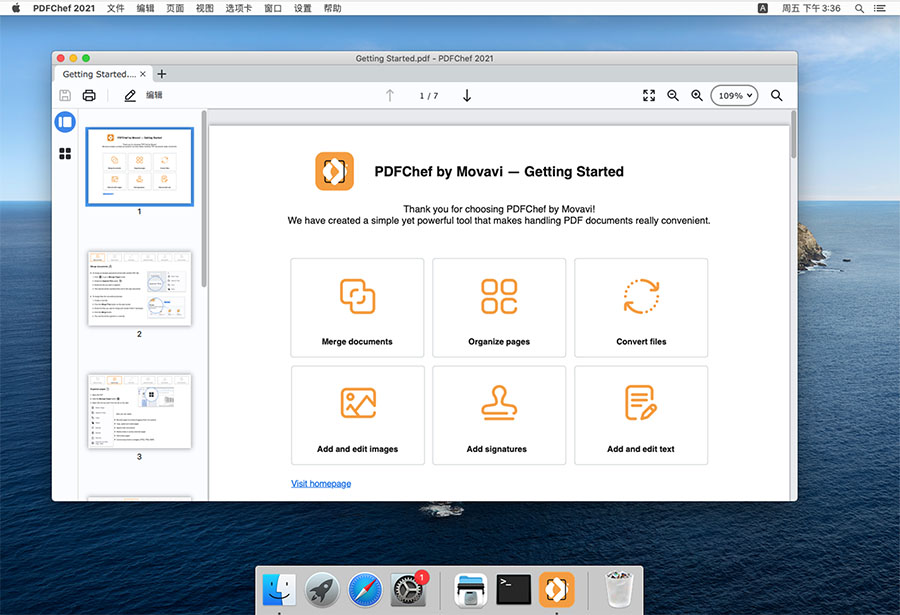
Task: Click the document view vertical scrollbar
Action: point(793,135)
